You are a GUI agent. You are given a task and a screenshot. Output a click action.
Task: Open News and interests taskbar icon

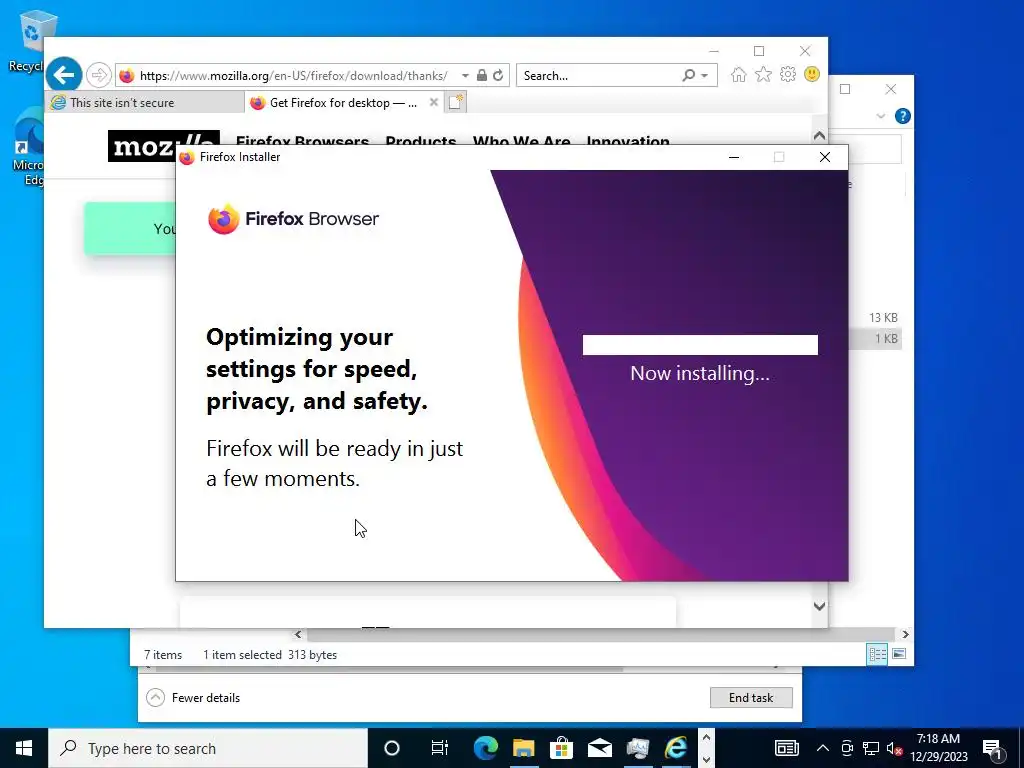[786, 748]
